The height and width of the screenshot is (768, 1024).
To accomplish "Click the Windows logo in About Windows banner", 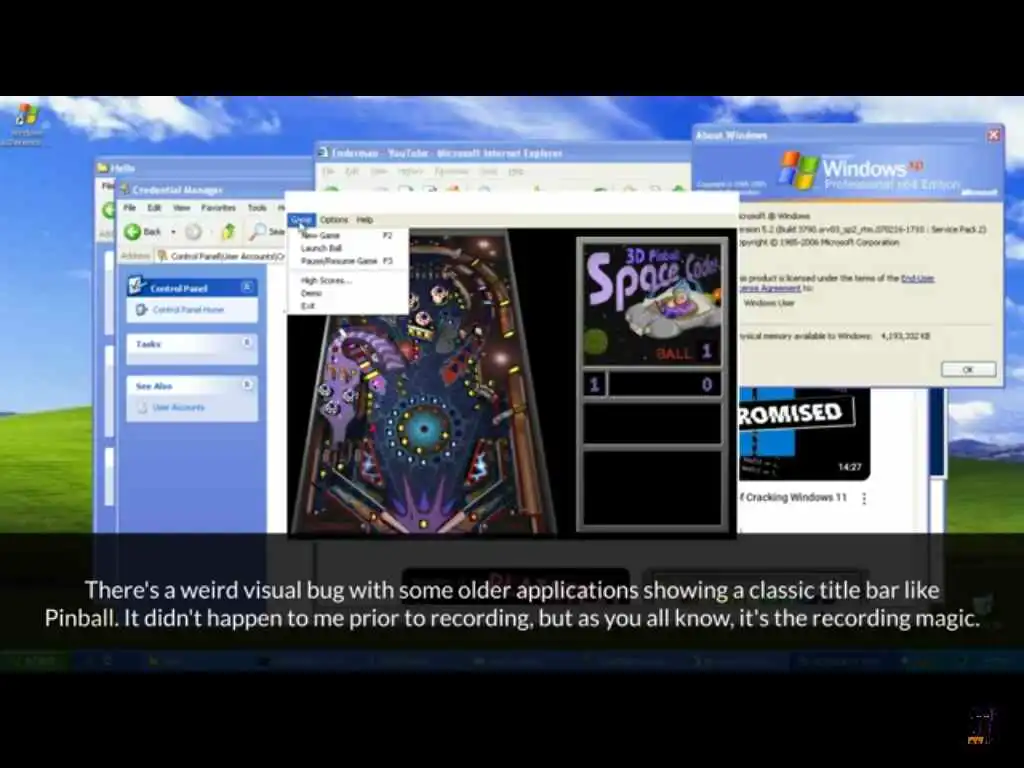I will coord(798,170).
